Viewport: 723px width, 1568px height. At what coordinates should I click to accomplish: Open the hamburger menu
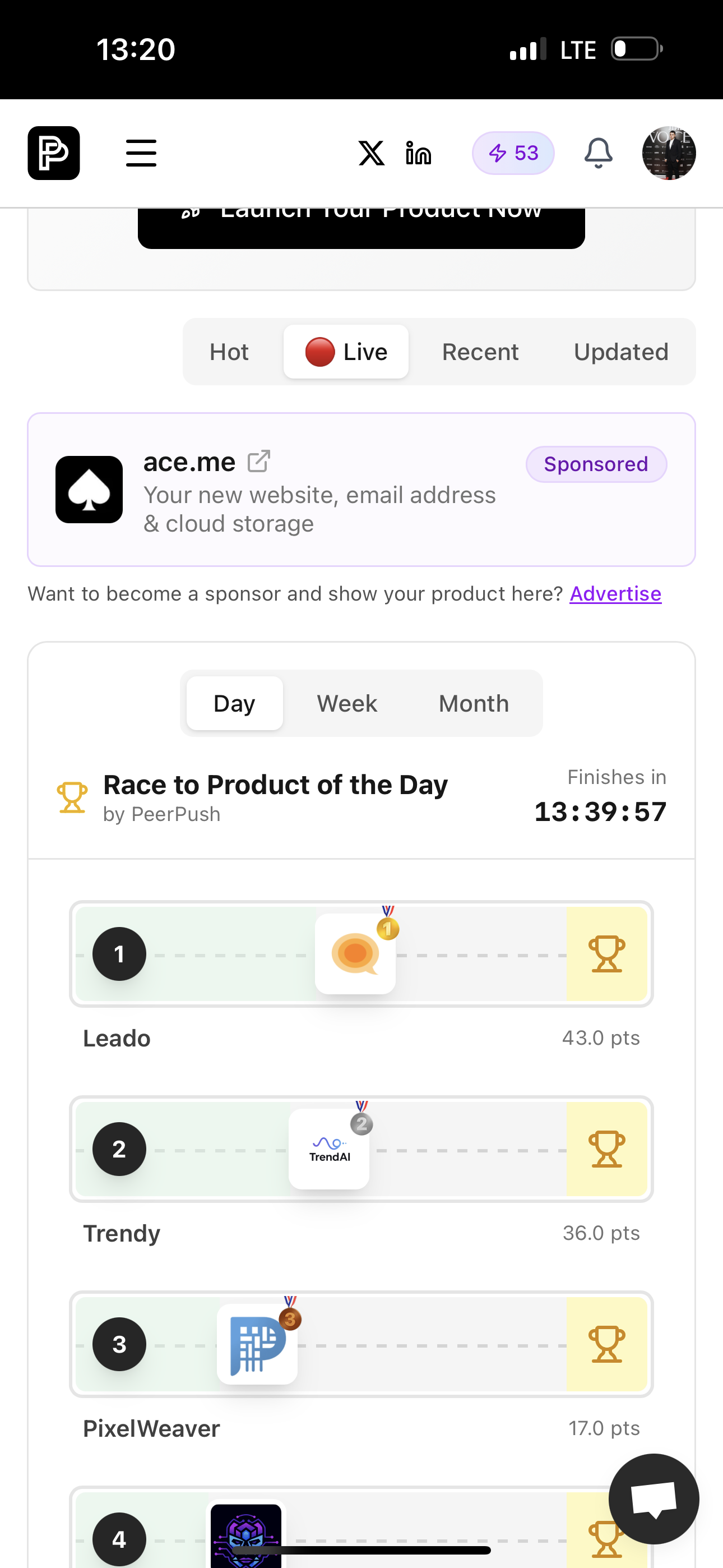click(x=141, y=153)
